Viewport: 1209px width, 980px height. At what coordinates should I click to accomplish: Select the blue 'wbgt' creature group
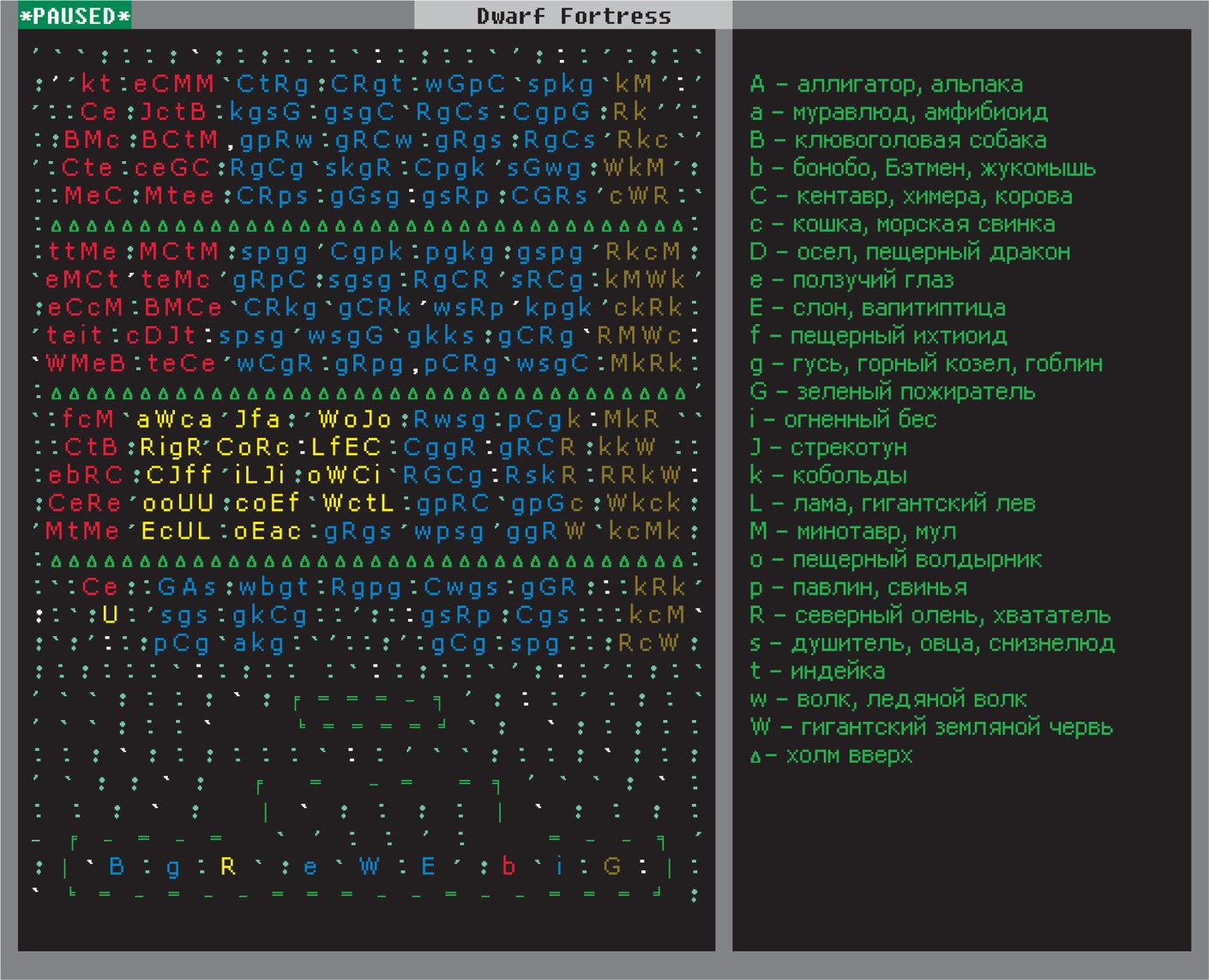coord(274,587)
